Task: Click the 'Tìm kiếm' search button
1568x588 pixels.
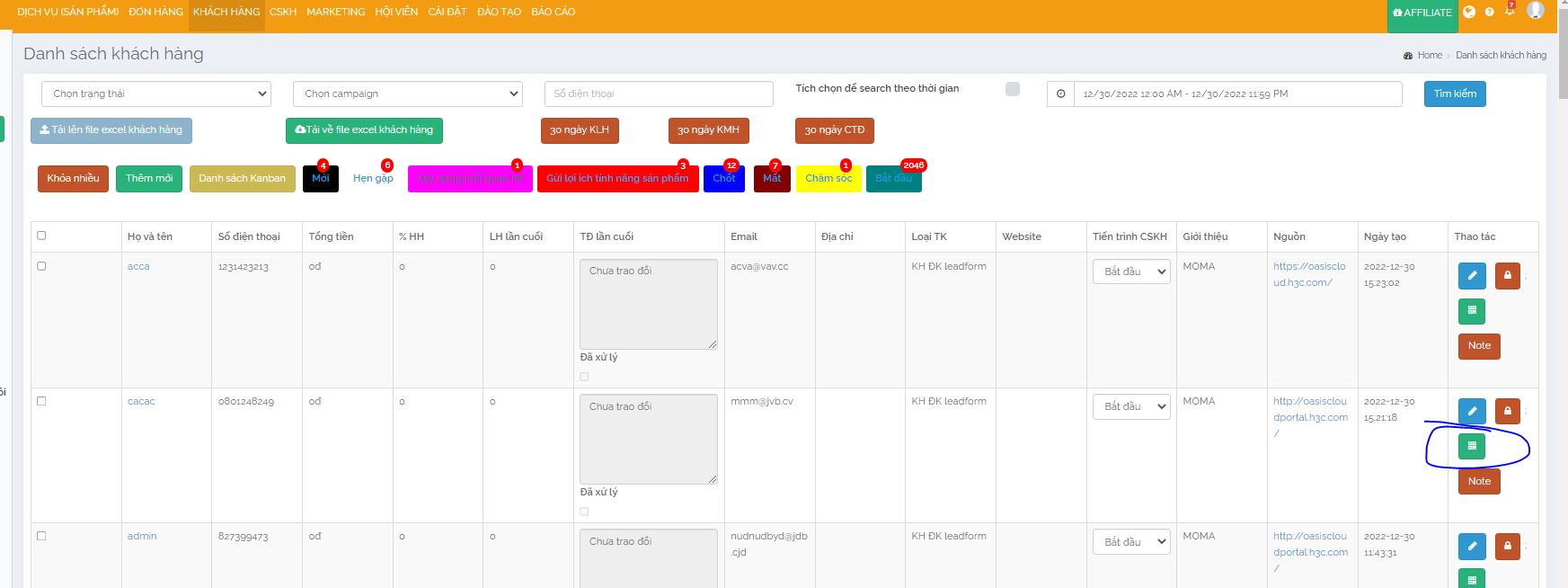Action: [1454, 94]
